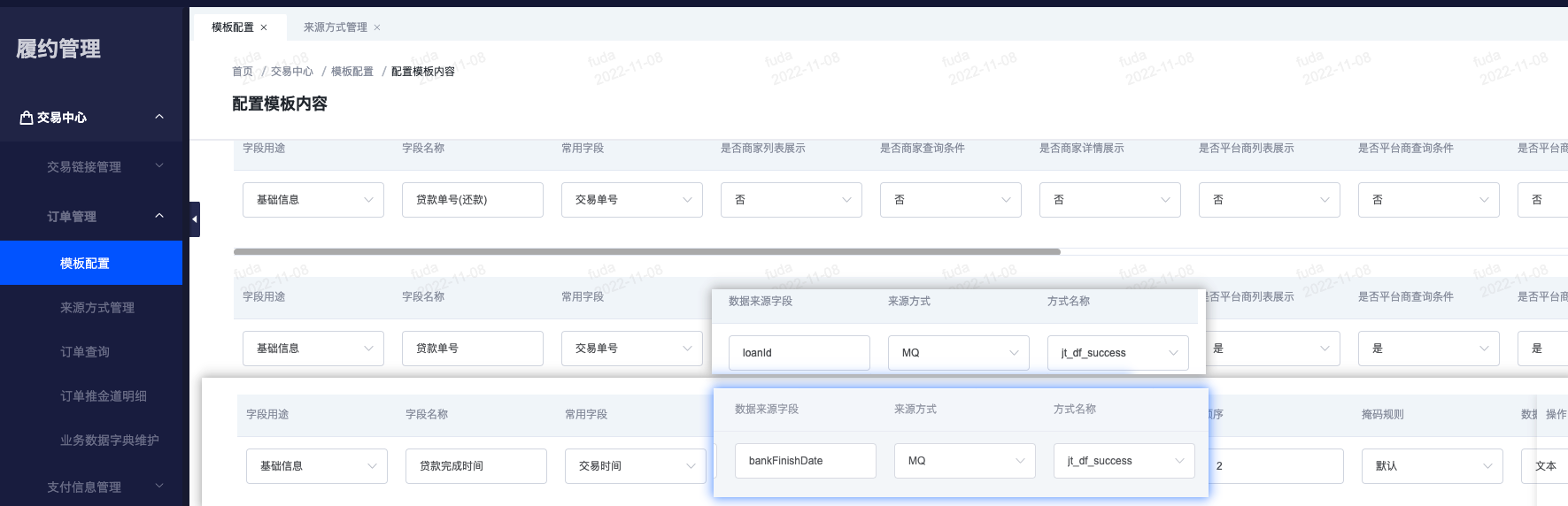Click the 履约管理 sidebar title
The width and height of the screenshot is (1568, 506).
[x=58, y=49]
